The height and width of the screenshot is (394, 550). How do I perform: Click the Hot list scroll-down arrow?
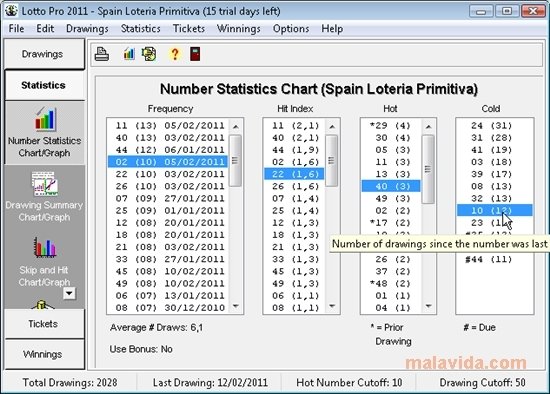tap(428, 306)
